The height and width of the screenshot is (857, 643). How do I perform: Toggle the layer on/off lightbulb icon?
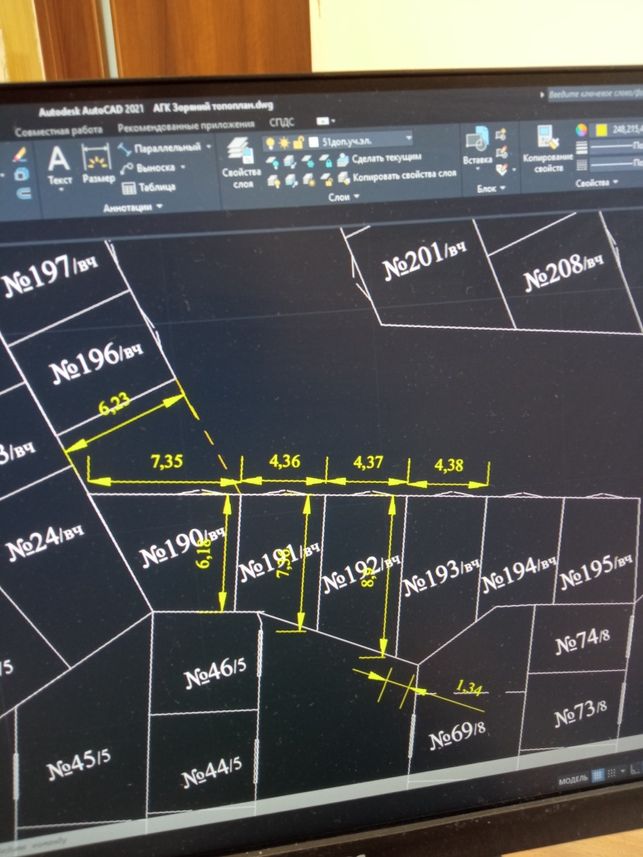(x=270, y=143)
